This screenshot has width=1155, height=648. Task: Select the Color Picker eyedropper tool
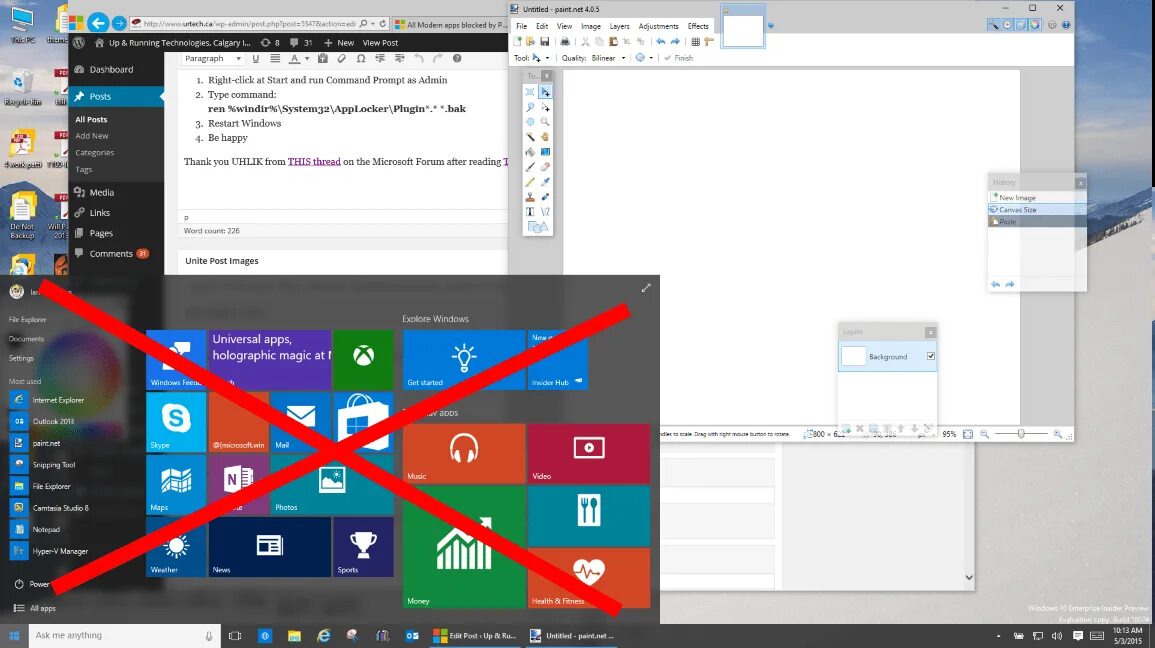coord(545,181)
